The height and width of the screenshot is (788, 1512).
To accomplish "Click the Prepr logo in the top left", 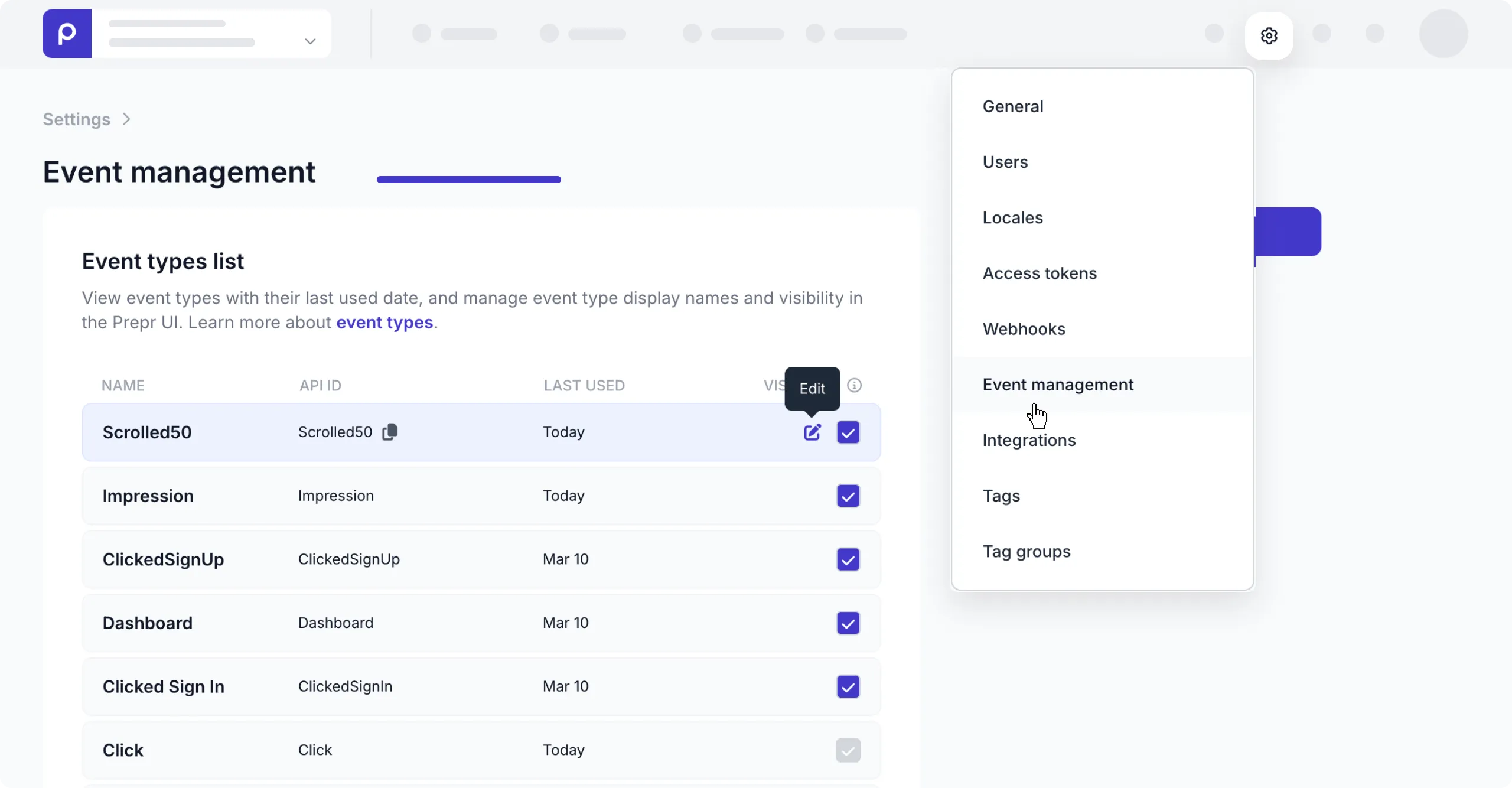I will (67, 34).
